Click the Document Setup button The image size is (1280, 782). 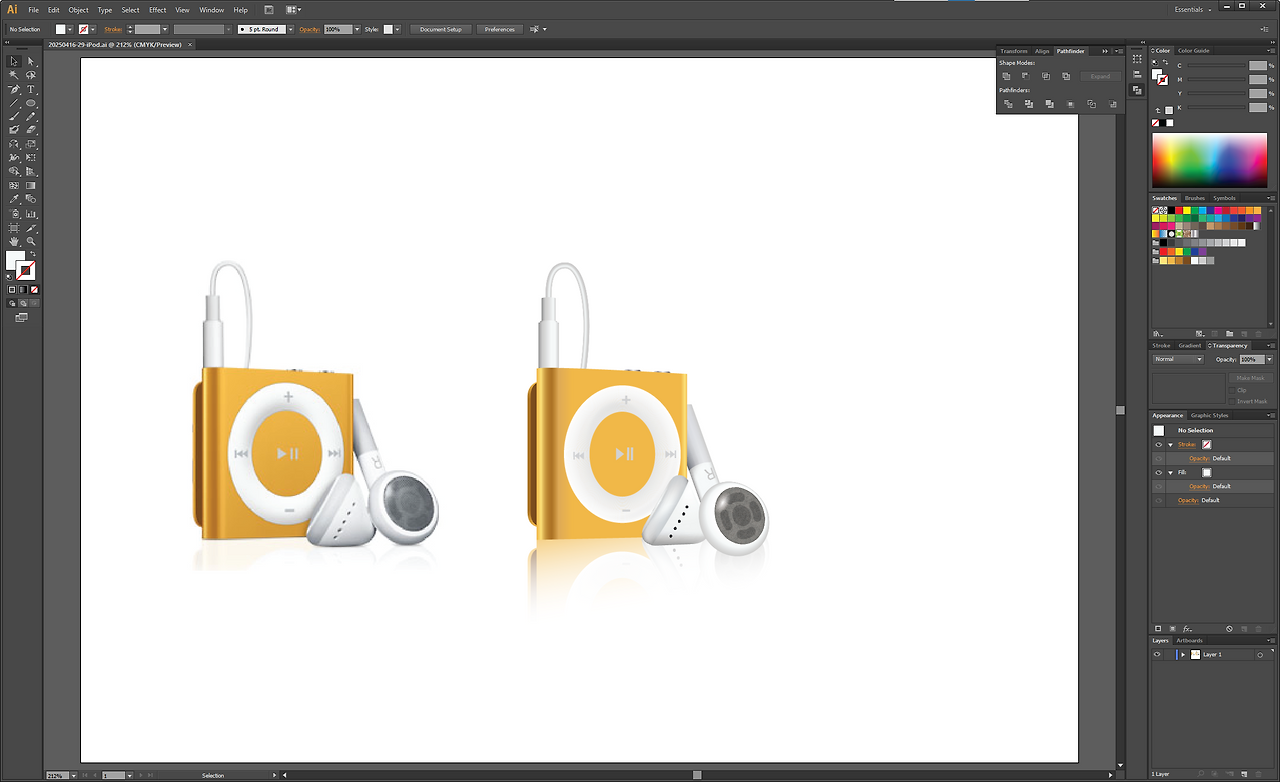(441, 29)
